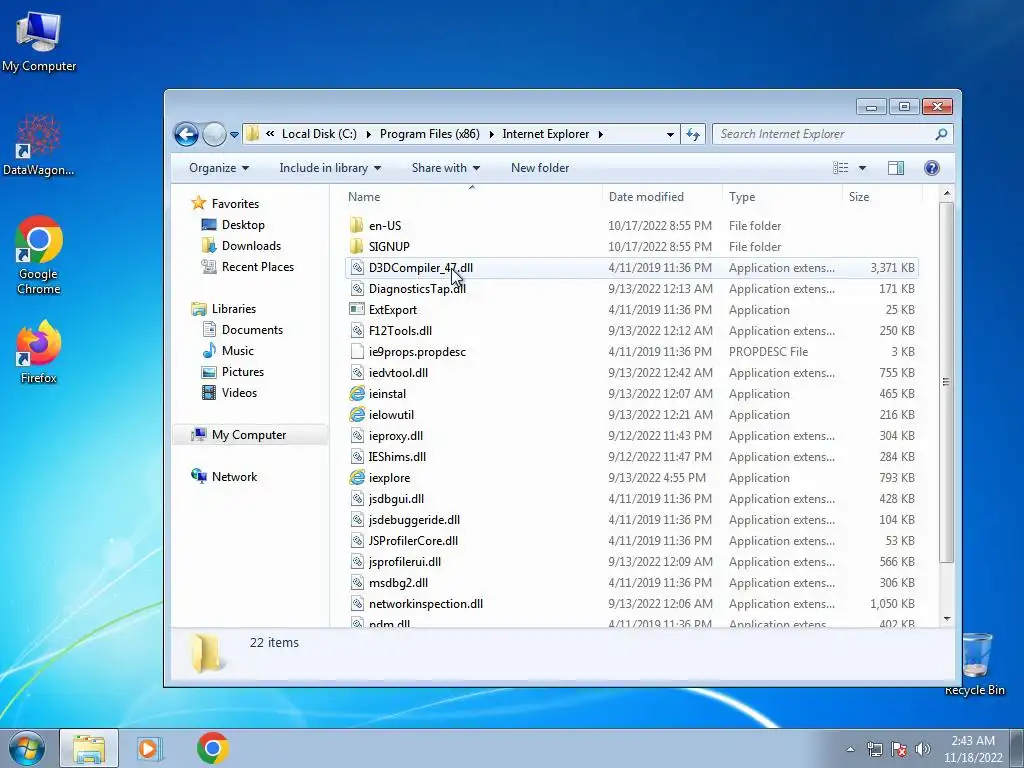Click the Windows Media Player taskbar icon

(150, 748)
